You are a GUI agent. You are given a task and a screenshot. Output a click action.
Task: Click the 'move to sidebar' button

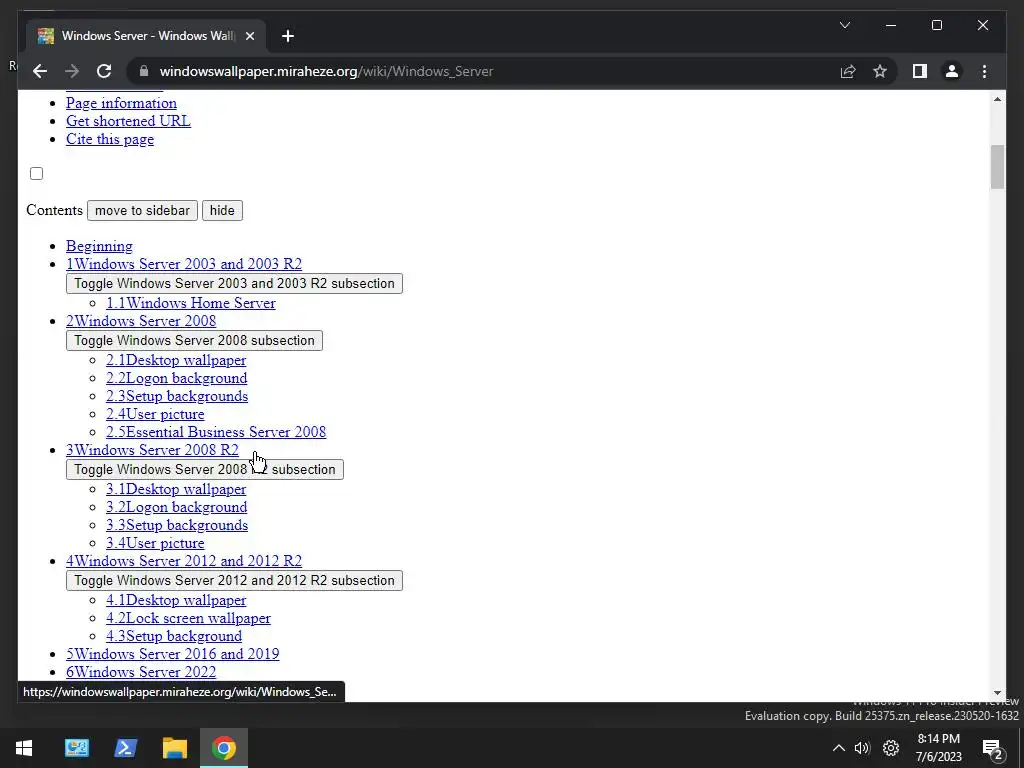point(142,210)
